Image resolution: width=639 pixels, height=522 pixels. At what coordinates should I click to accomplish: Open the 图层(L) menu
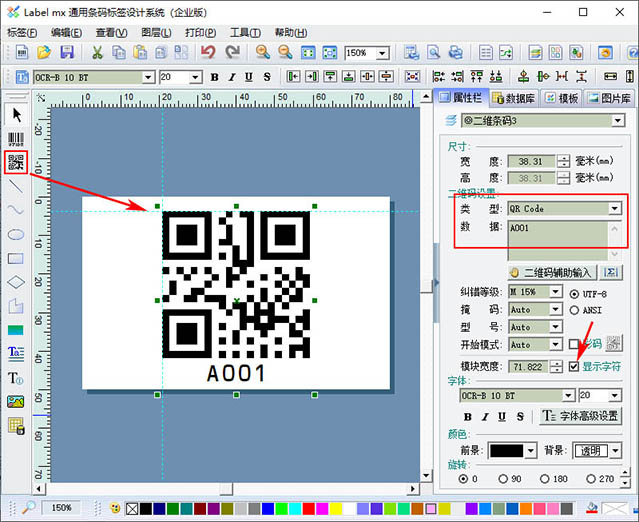pyautogui.click(x=156, y=33)
